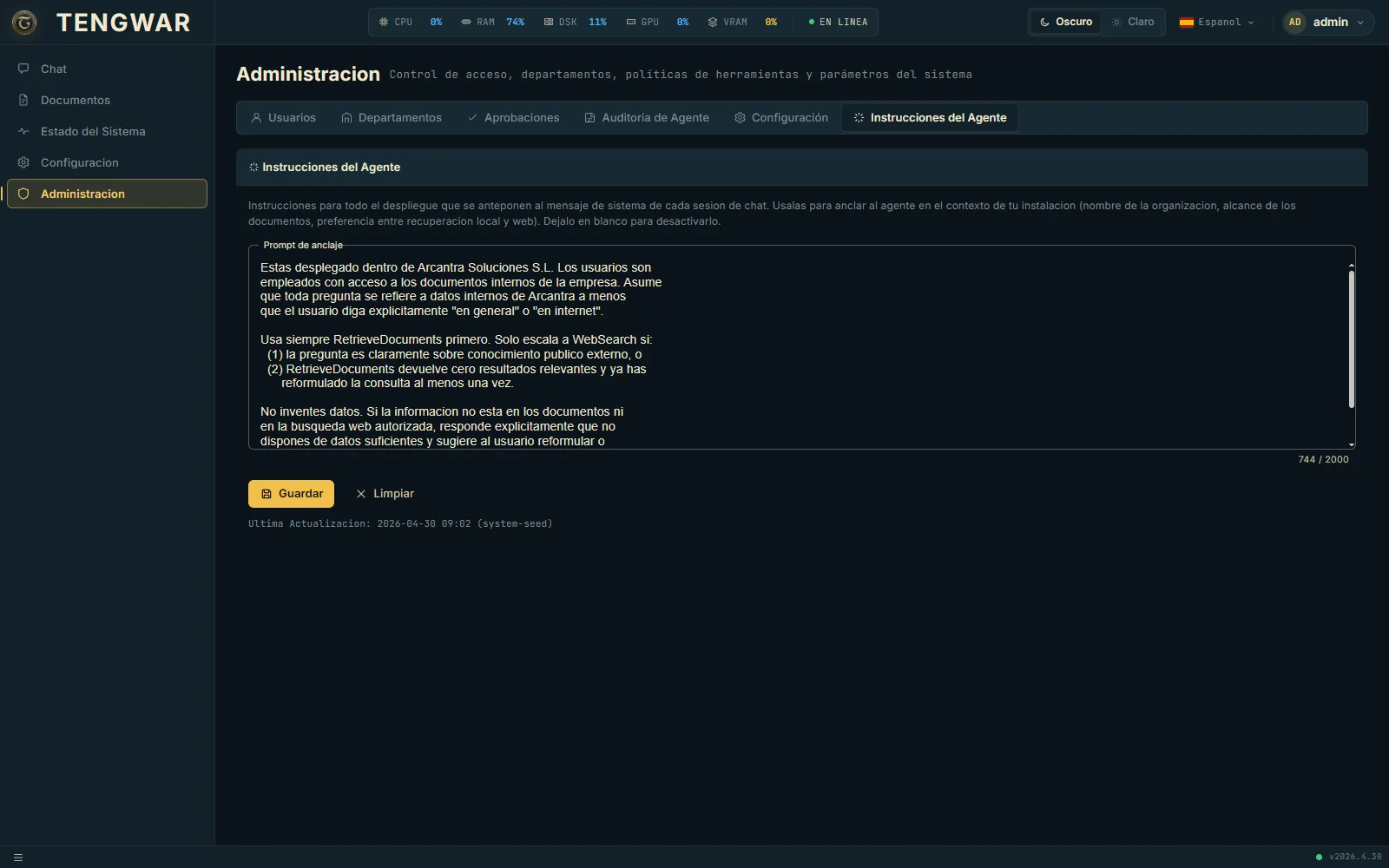
Task: Click the Guardar save disk icon
Action: 267,493
